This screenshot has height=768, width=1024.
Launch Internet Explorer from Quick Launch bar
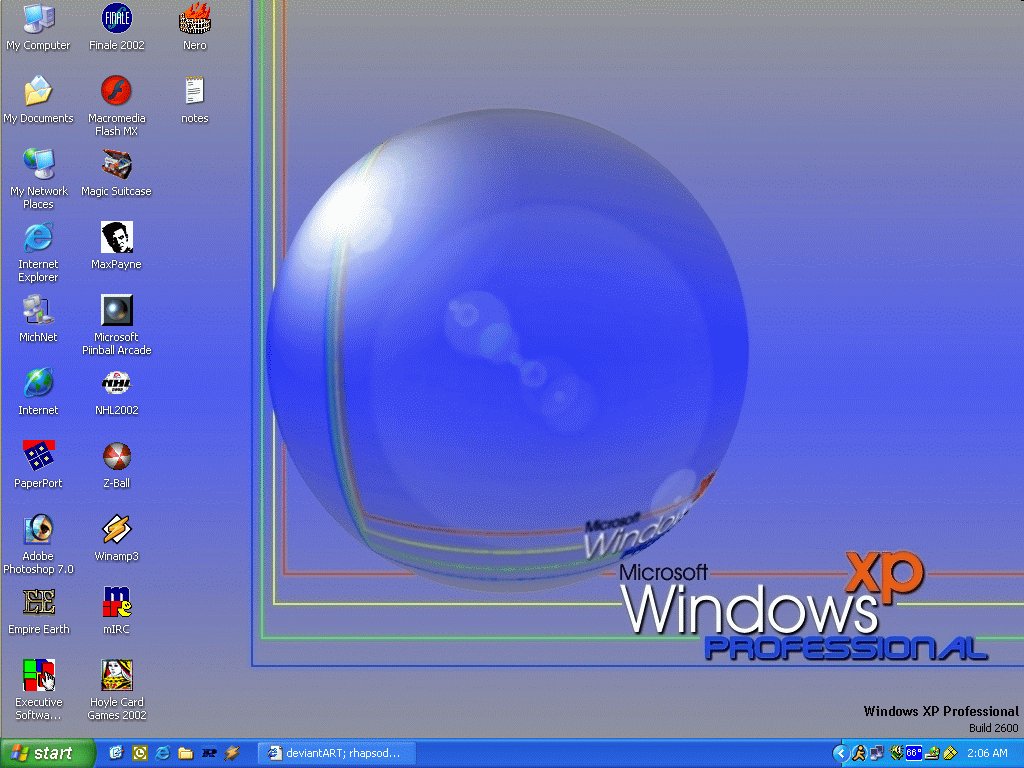163,753
